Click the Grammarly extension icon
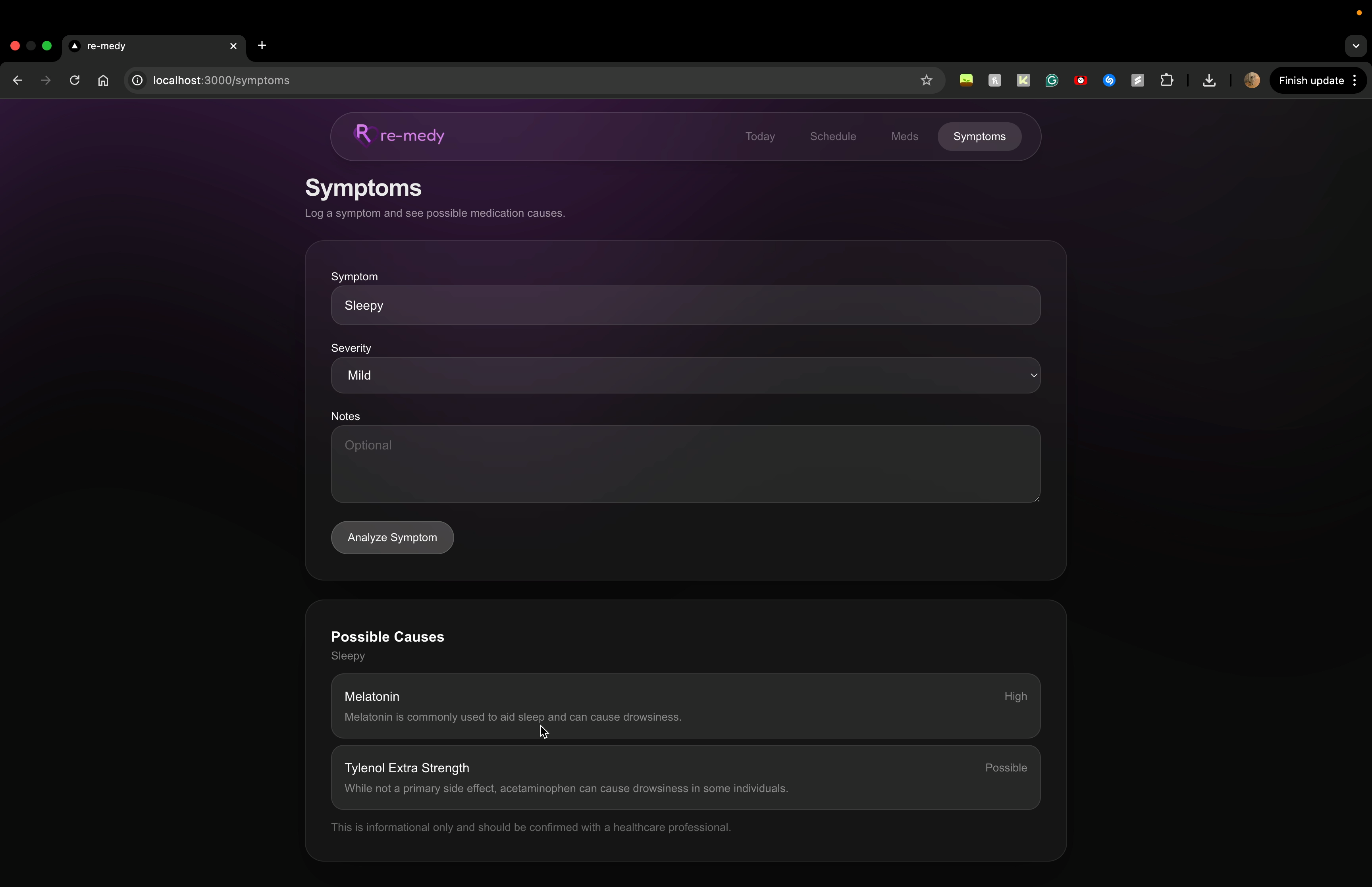1372x887 pixels. [x=1051, y=81]
